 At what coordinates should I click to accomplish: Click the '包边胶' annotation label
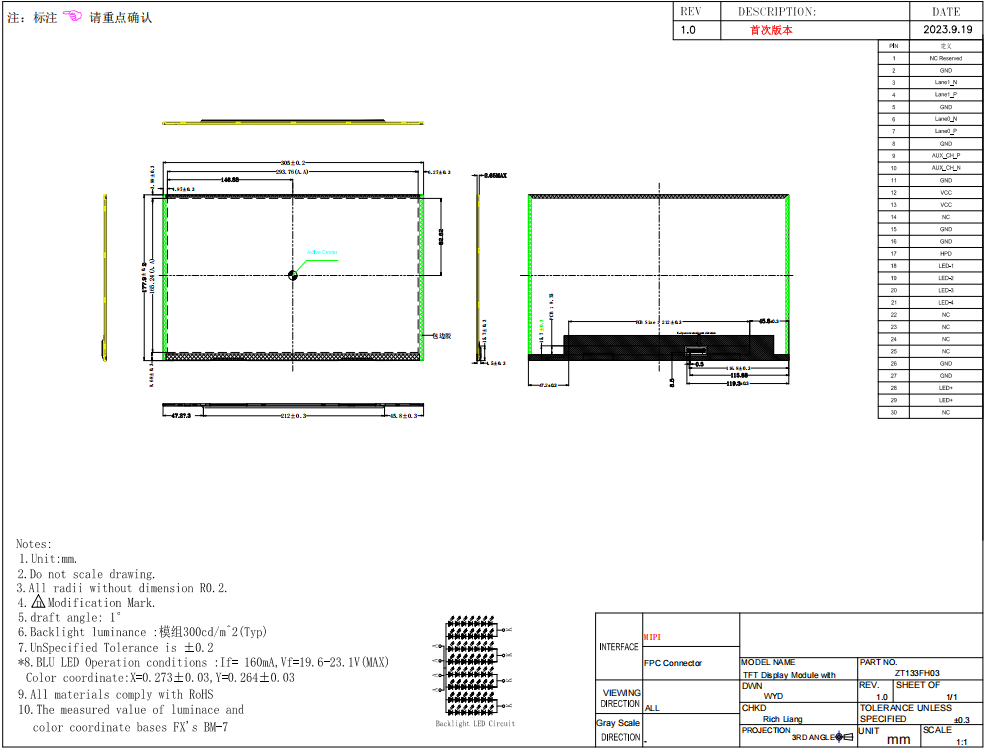(442, 336)
